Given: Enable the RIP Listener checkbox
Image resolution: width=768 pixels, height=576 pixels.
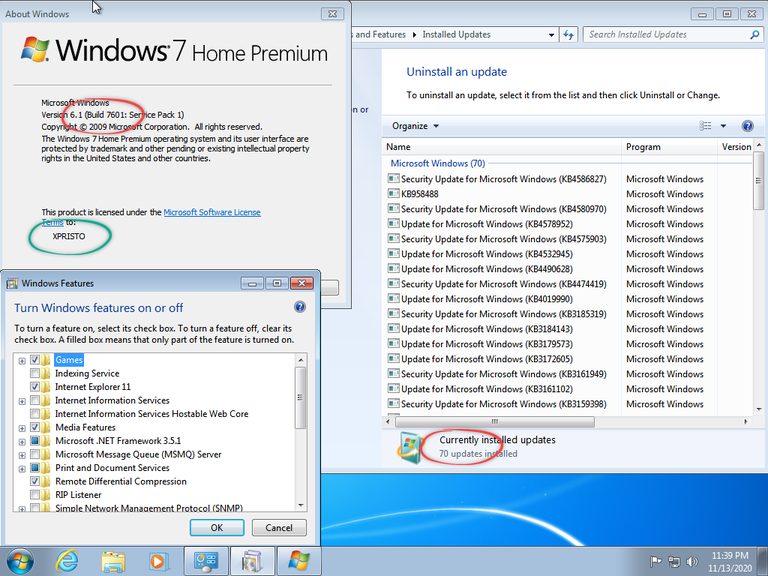Looking at the screenshot, I should [35, 495].
